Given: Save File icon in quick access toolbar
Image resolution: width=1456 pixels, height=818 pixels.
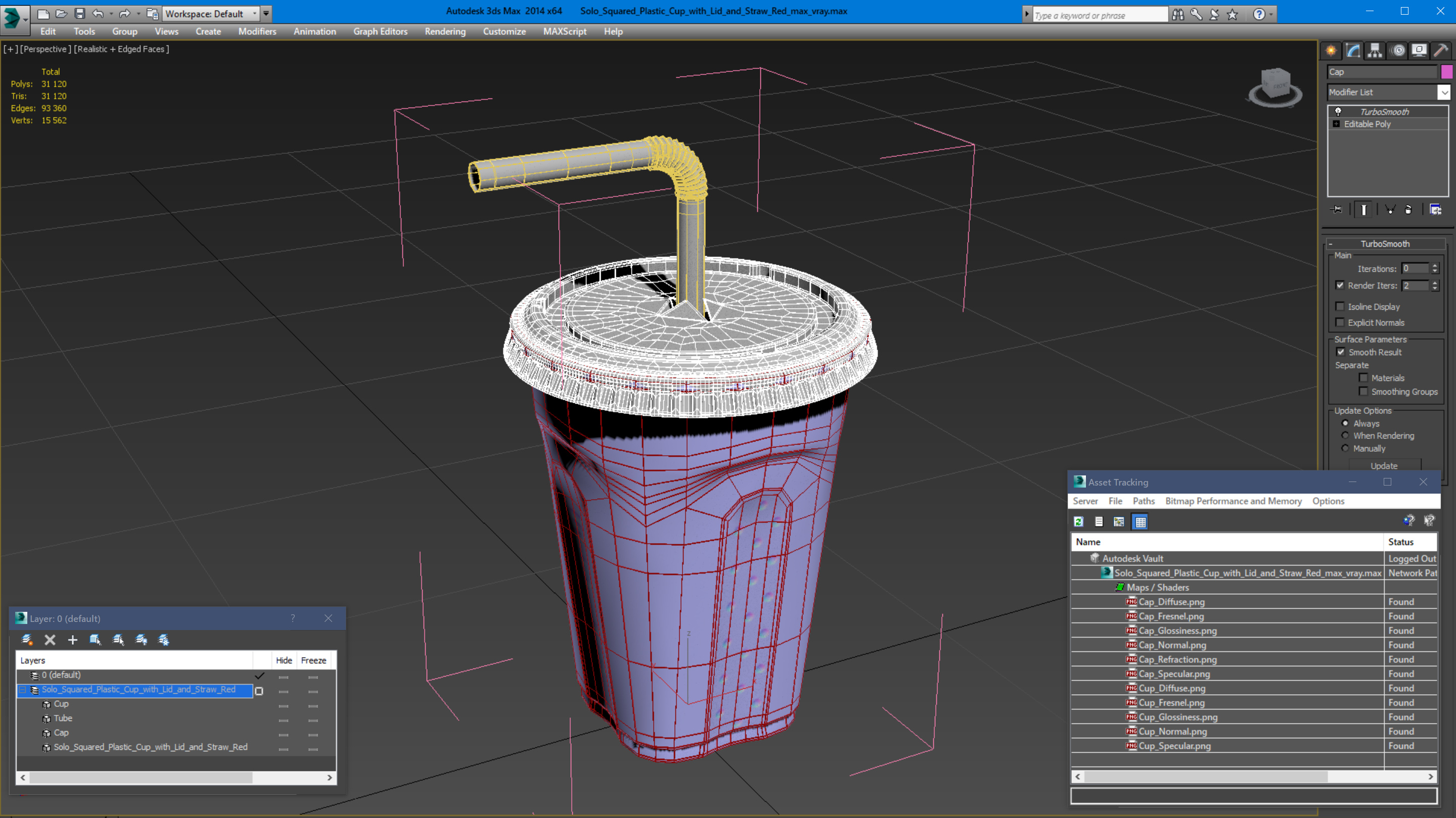Looking at the screenshot, I should click(x=80, y=14).
